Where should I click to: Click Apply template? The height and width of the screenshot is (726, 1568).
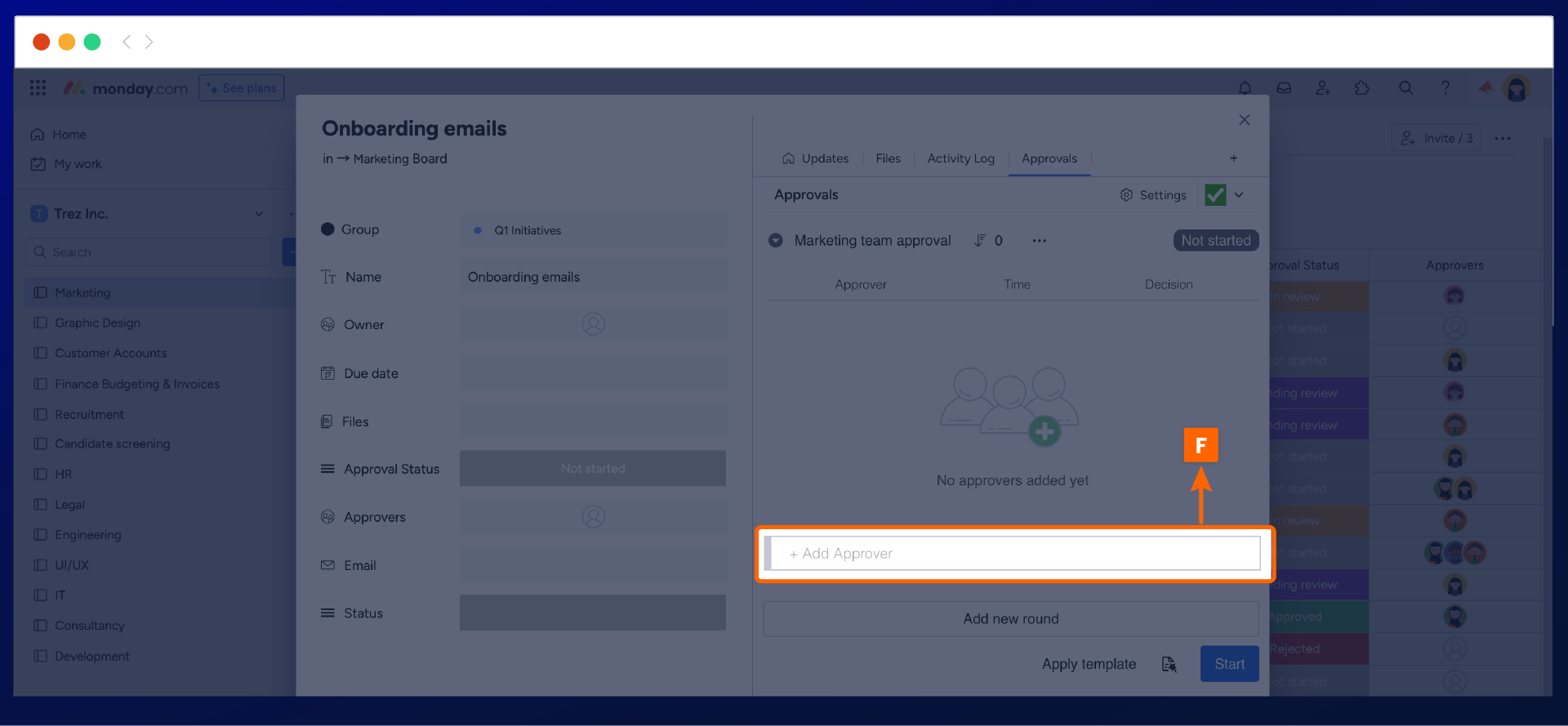click(1089, 665)
